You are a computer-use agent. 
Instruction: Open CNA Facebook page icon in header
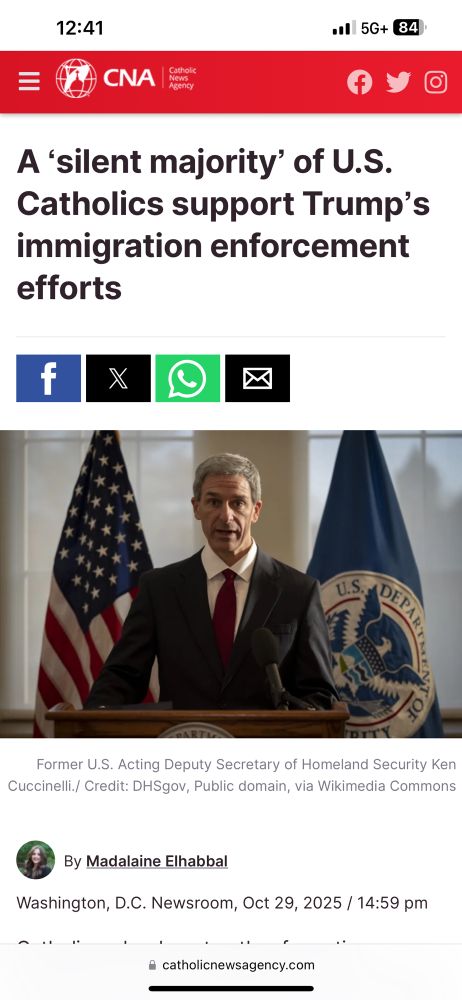coord(359,82)
